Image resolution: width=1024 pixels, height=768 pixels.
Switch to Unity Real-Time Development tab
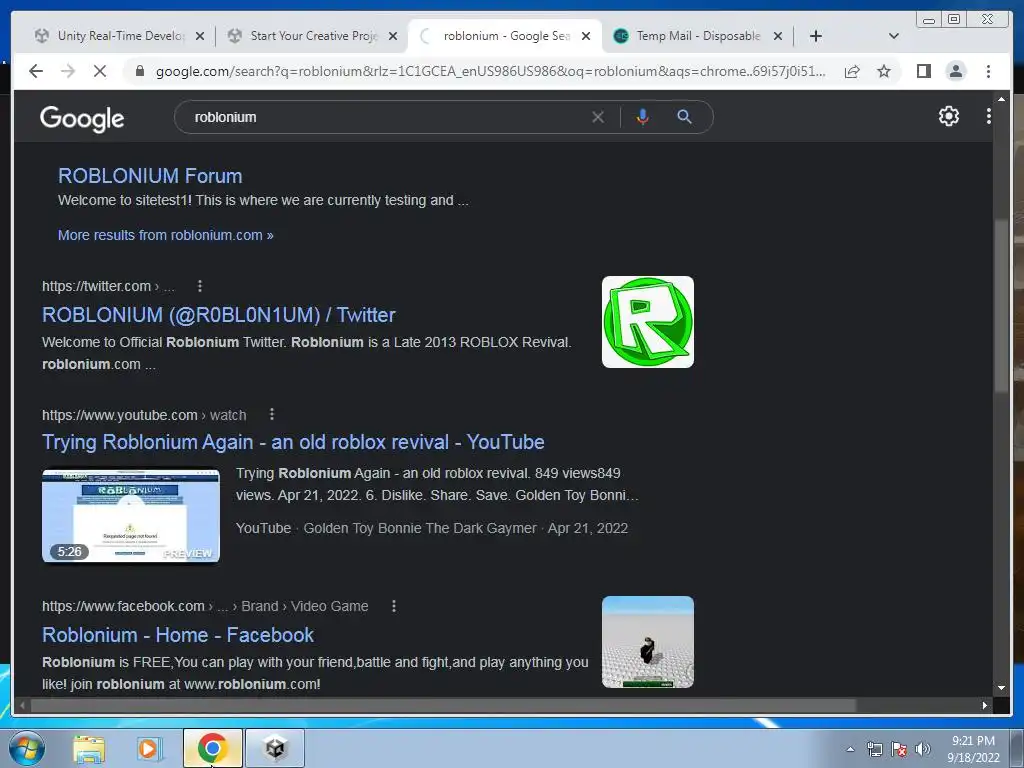coord(120,36)
